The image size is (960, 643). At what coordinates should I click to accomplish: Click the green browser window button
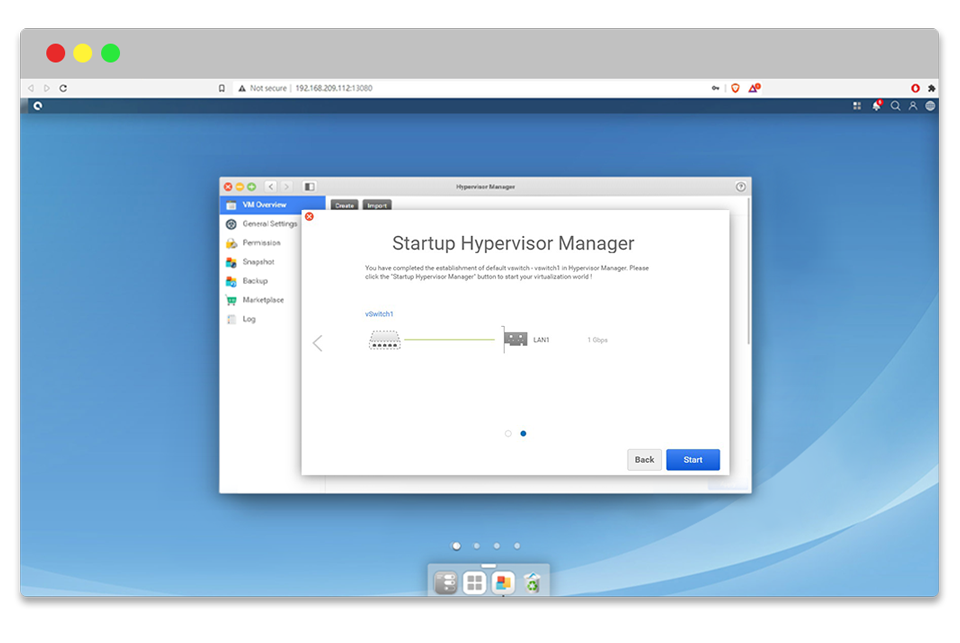coord(110,53)
